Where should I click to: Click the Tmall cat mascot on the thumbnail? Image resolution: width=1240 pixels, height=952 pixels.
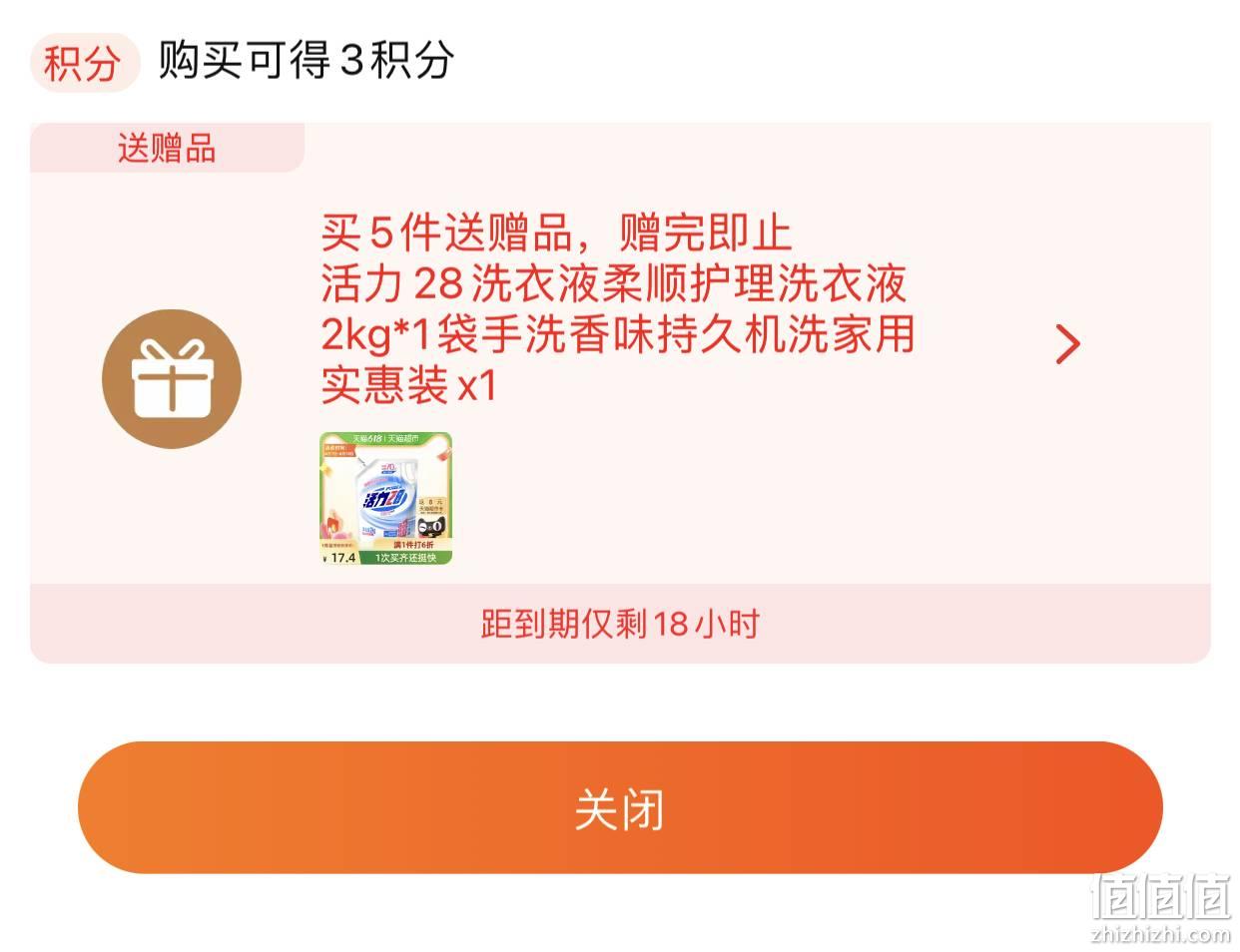point(431,527)
